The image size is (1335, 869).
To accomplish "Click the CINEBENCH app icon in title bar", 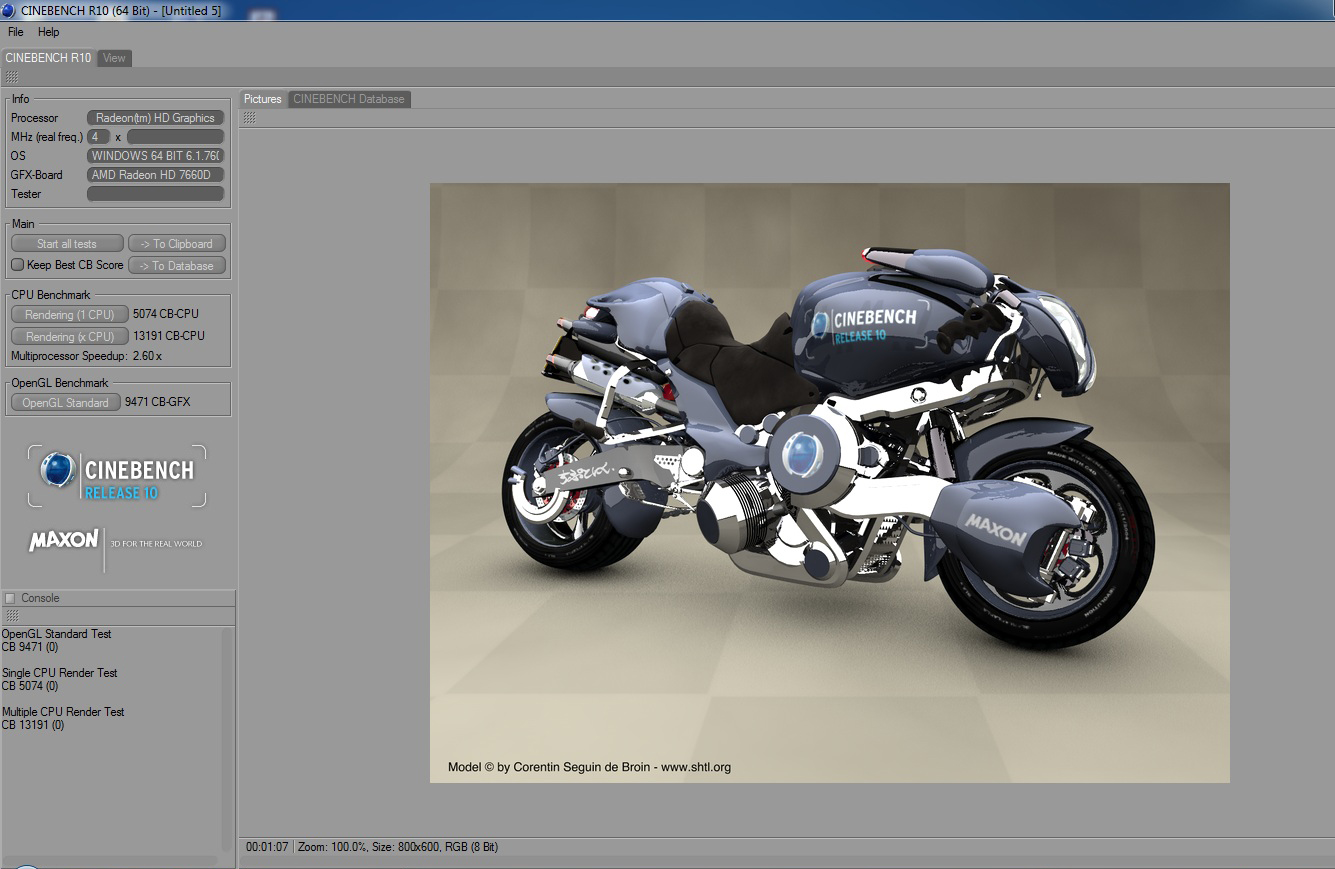I will click(x=9, y=10).
